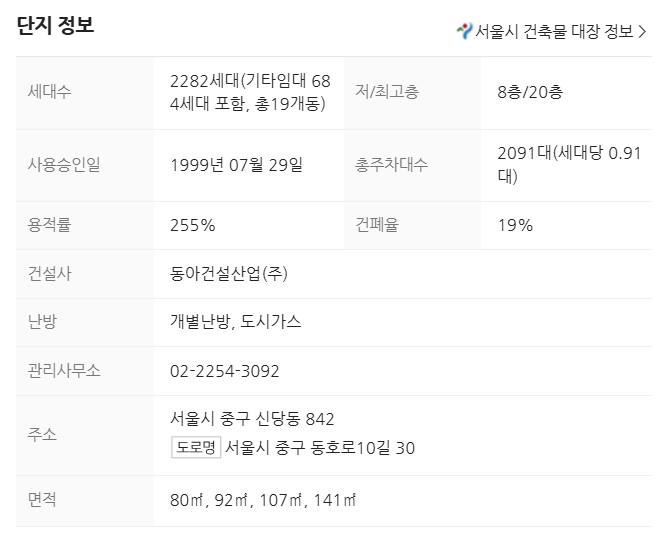
Task: Click the Seoul city logo icon
Action: 464,31
